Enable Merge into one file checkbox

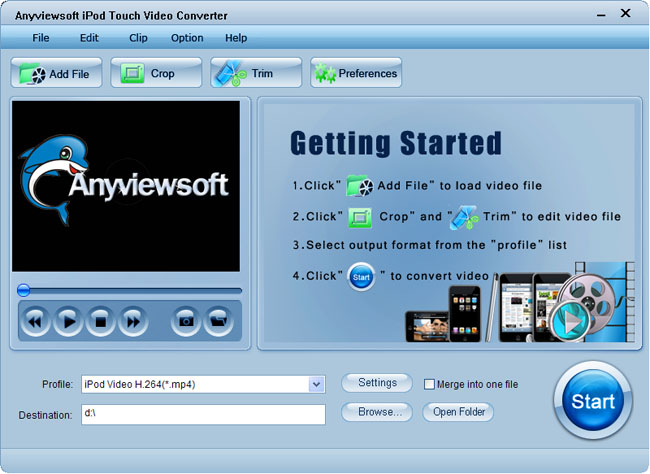pos(429,384)
